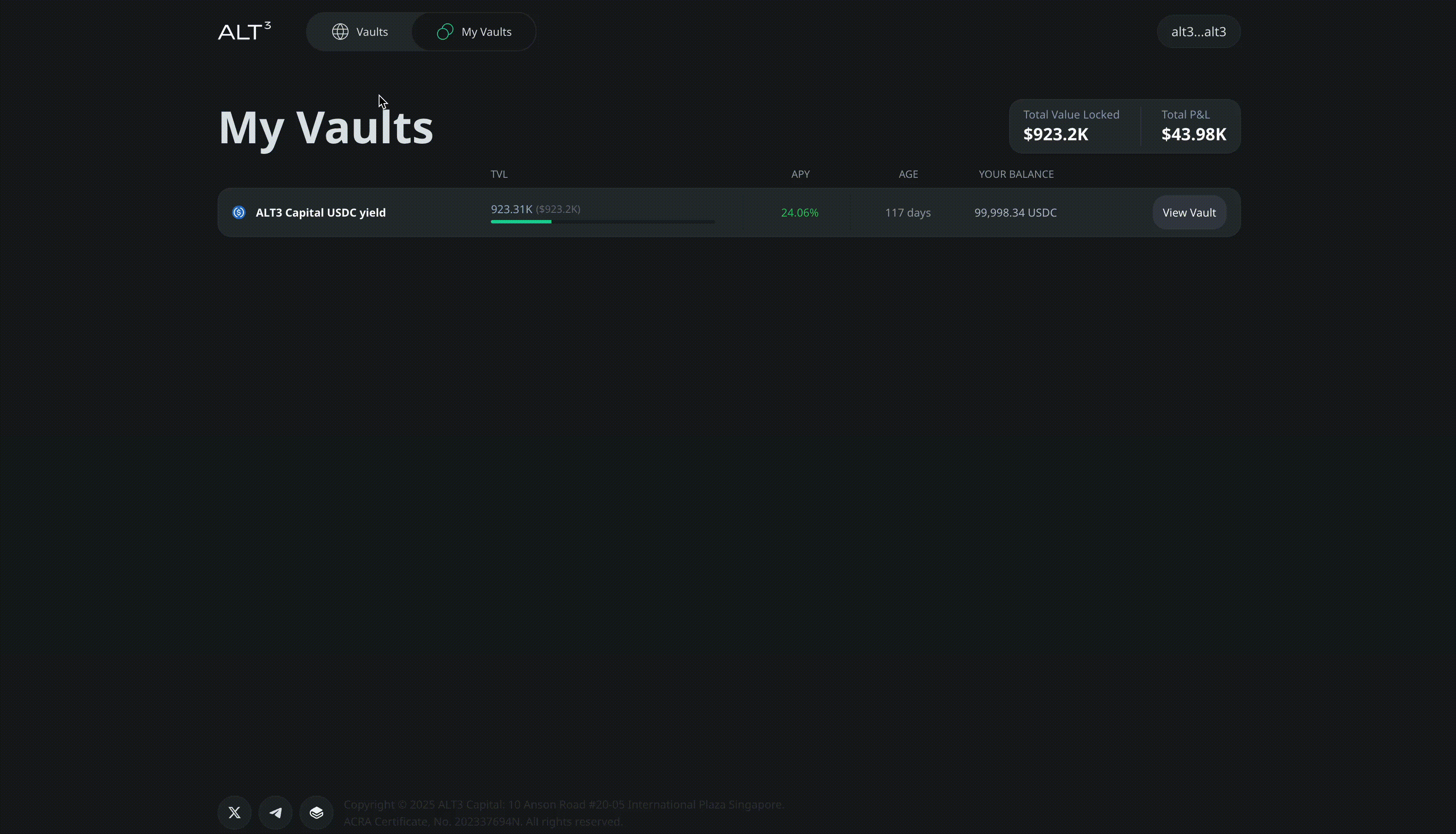The image size is (1456, 834).
Task: Open the GitBook docs icon
Action: 316,812
